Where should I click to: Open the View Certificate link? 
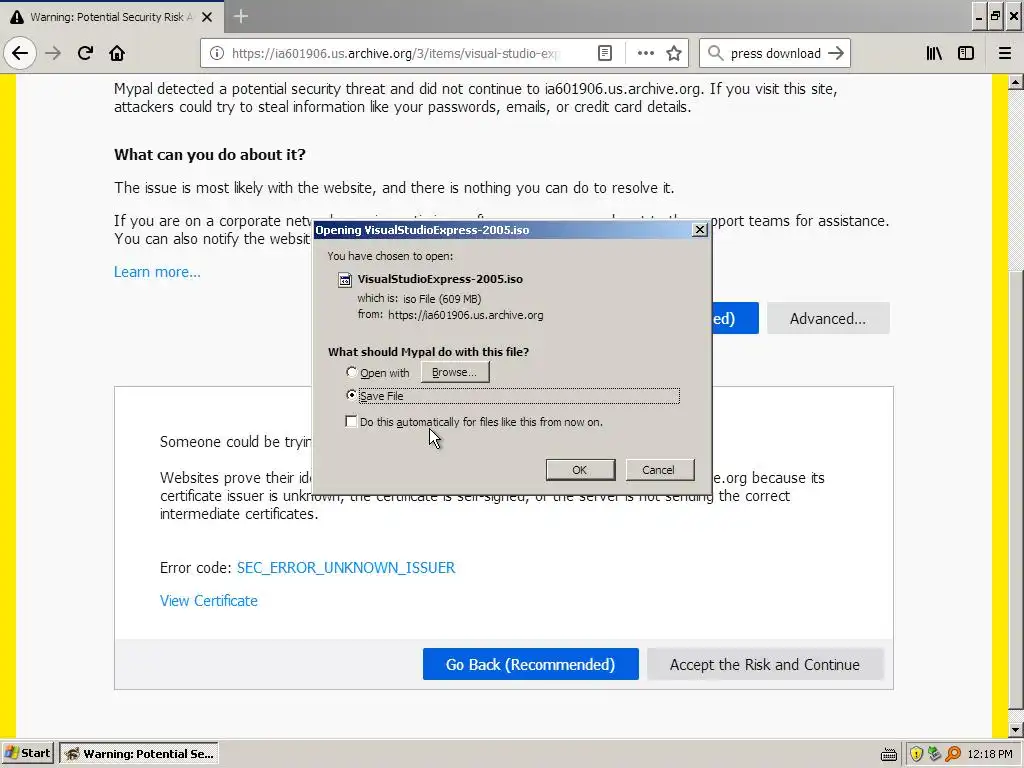pyautogui.click(x=208, y=601)
